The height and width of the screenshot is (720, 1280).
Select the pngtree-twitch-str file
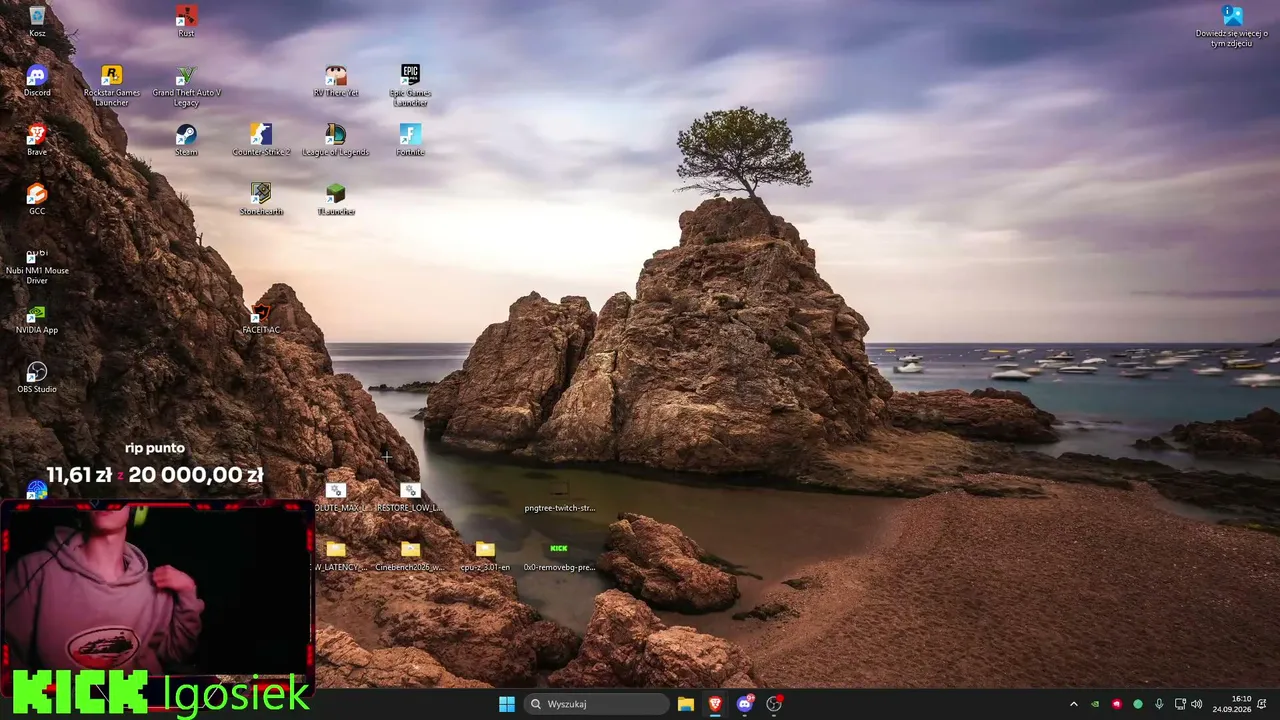click(x=559, y=497)
